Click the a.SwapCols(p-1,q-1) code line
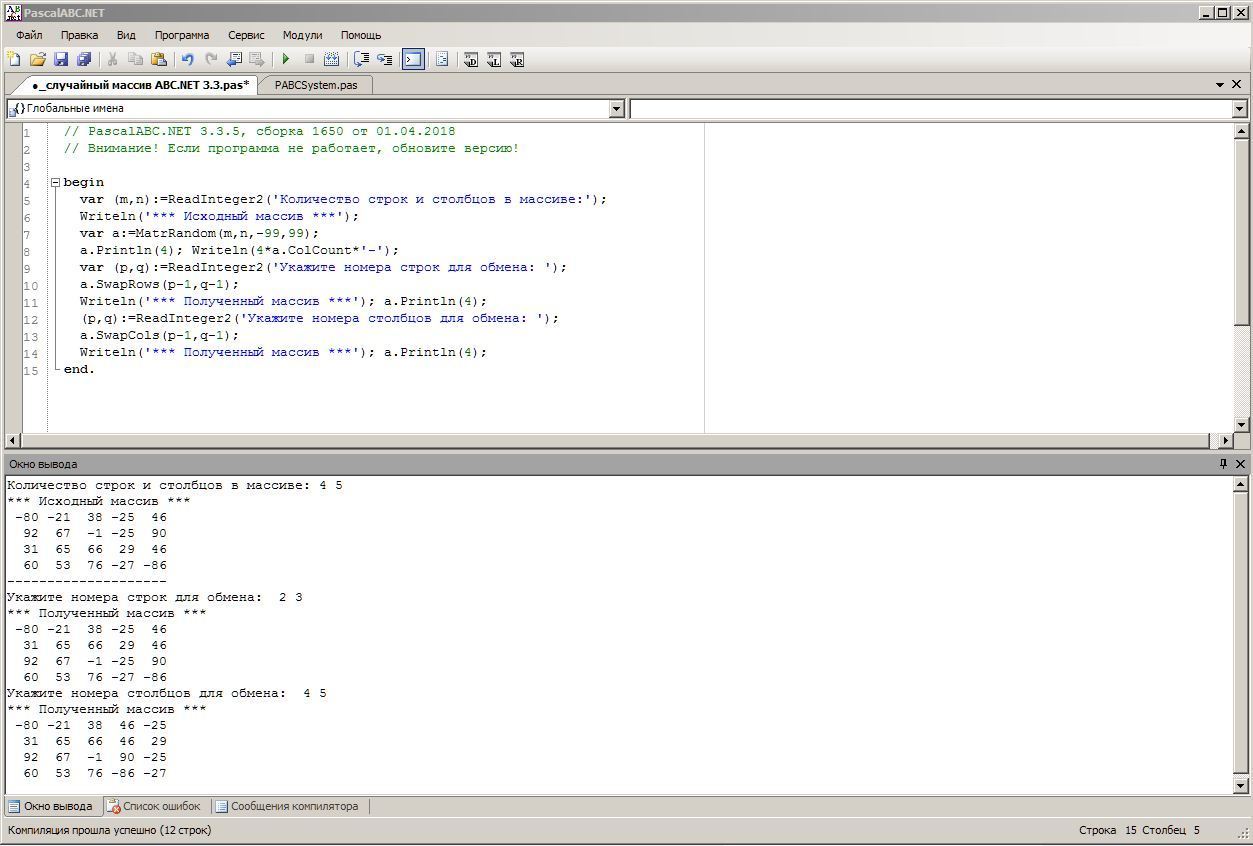 click(x=160, y=335)
